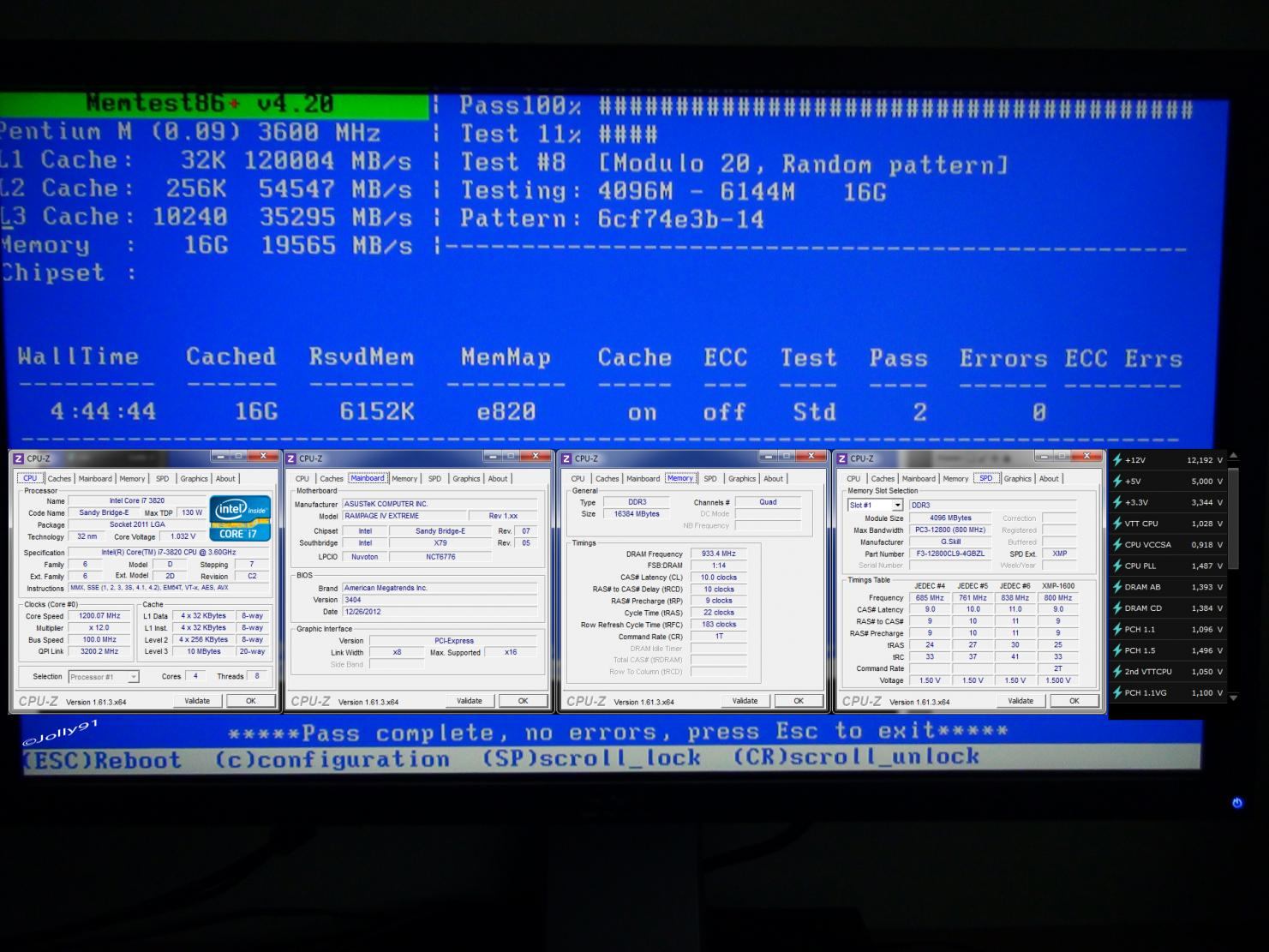Image resolution: width=1269 pixels, height=952 pixels.
Task: Click the BIOS Version value '3404'
Action: pyautogui.click(x=439, y=600)
